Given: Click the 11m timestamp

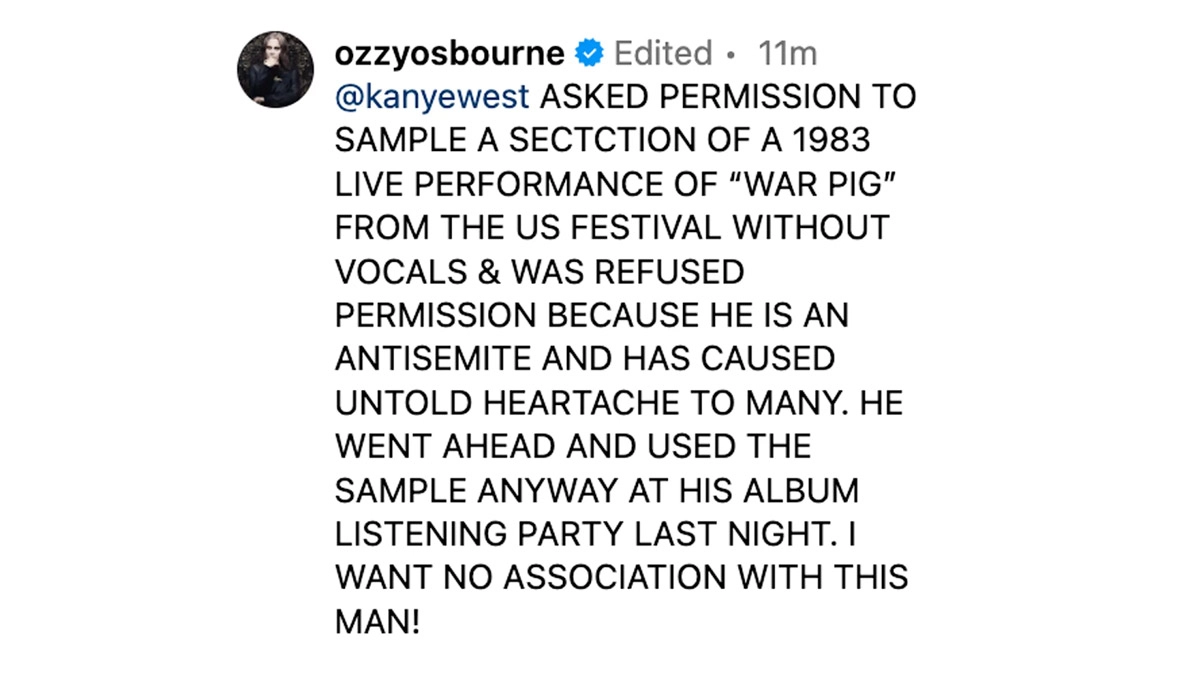Looking at the screenshot, I should pos(788,53).
